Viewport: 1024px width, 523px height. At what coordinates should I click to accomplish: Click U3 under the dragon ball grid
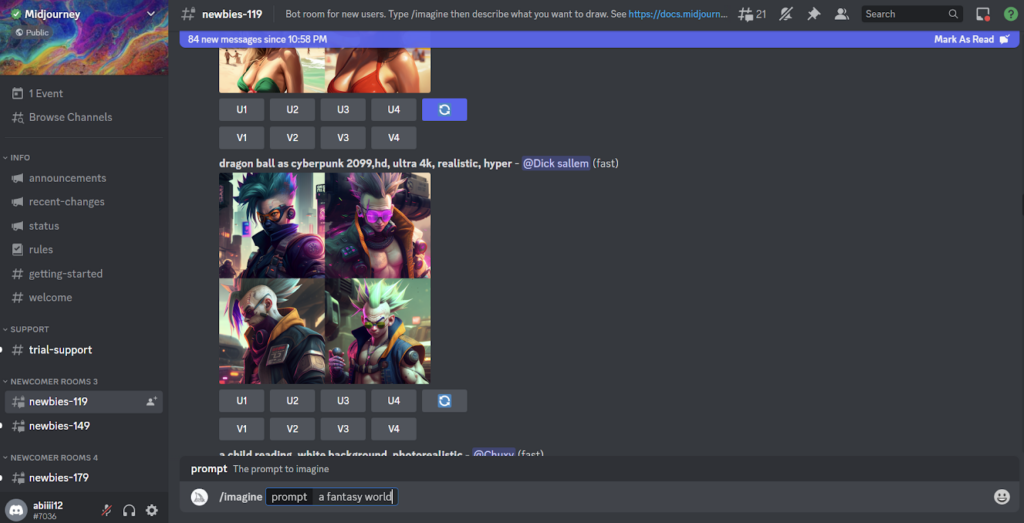coord(343,401)
